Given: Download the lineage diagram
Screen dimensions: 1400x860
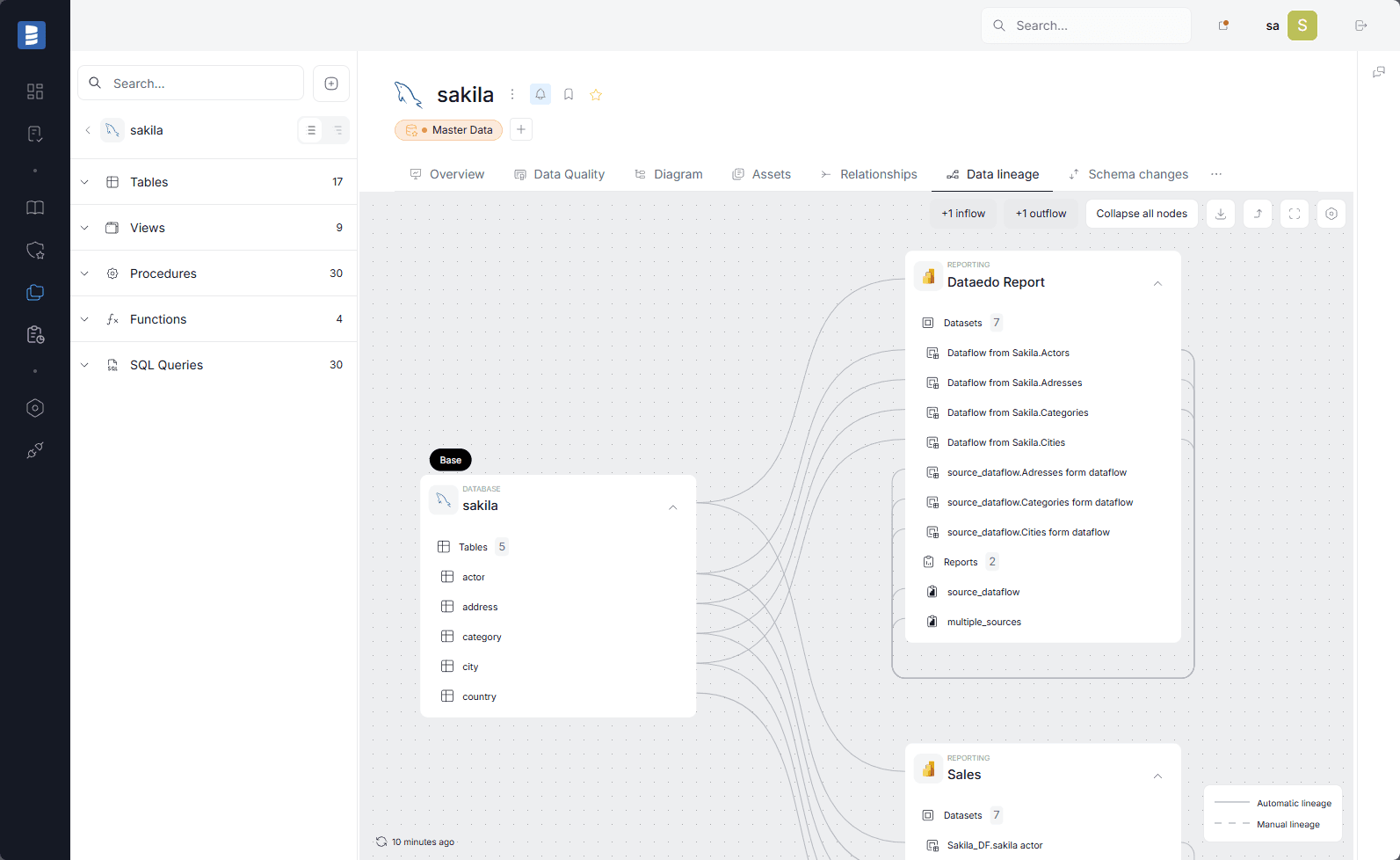Looking at the screenshot, I should click(1221, 214).
